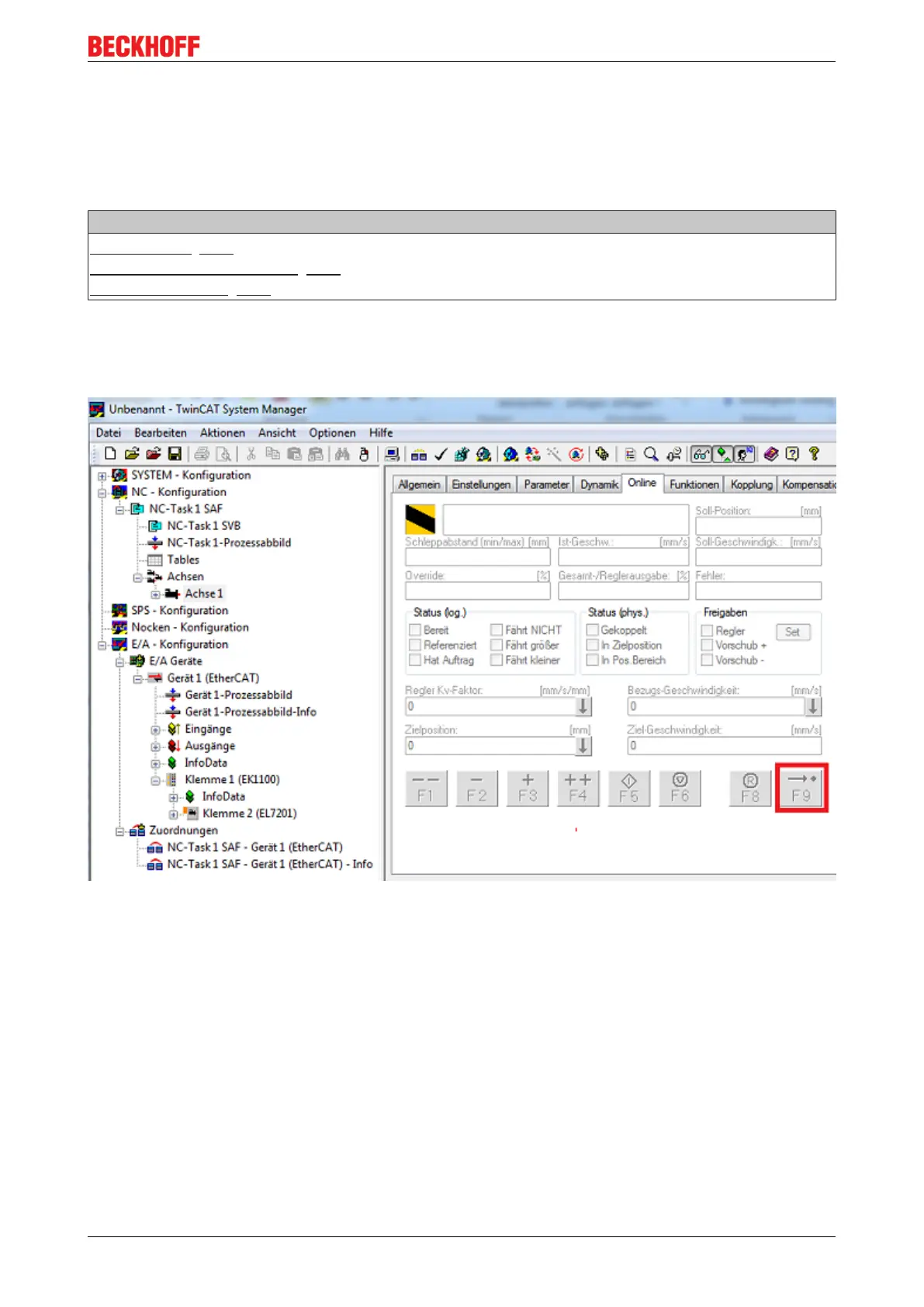Click the F4 fast forward button
This screenshot has height=1307, width=924.
pyautogui.click(x=578, y=788)
